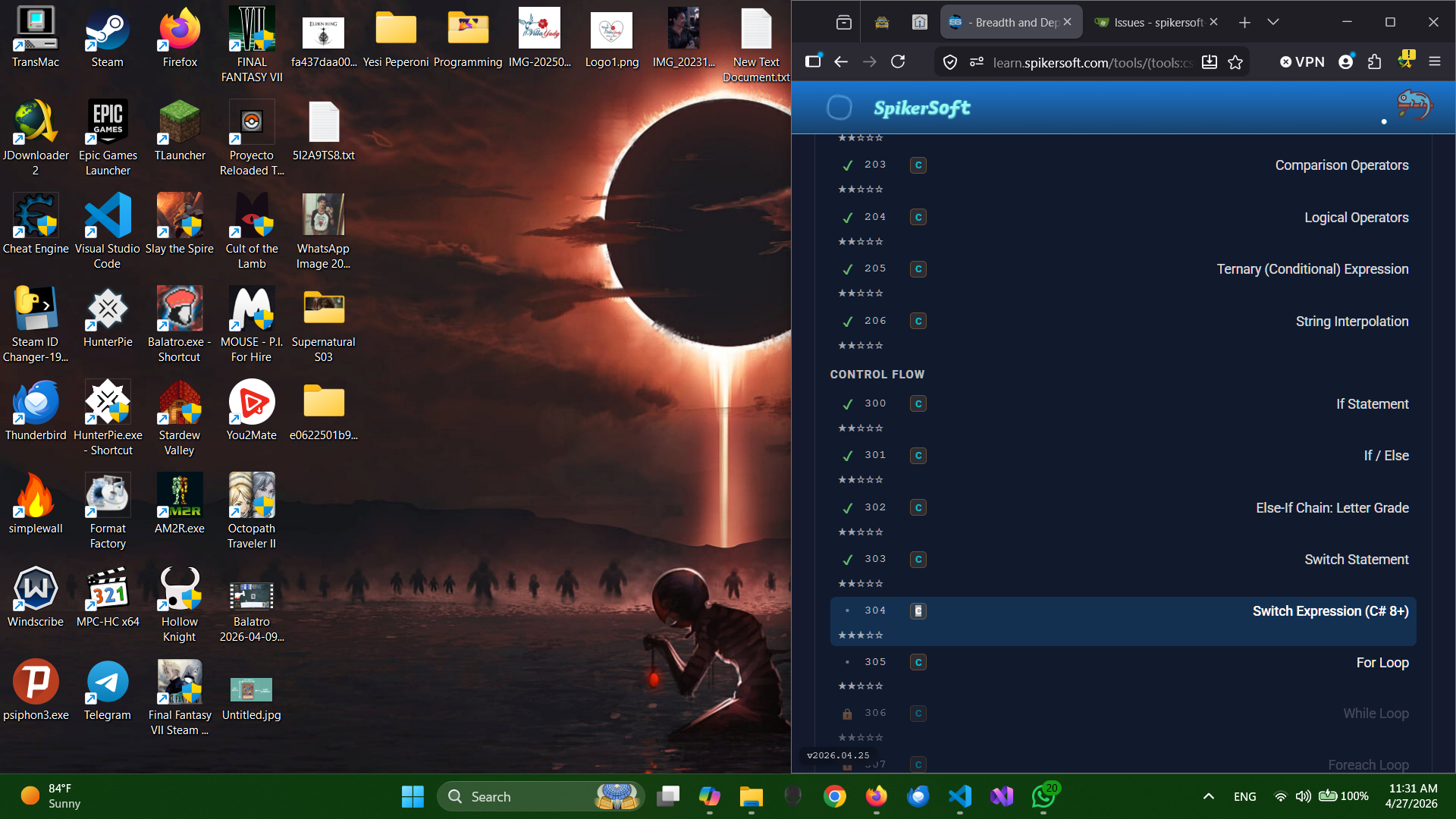
Task: Toggle the VPN button in the toolbar
Action: point(1302,62)
